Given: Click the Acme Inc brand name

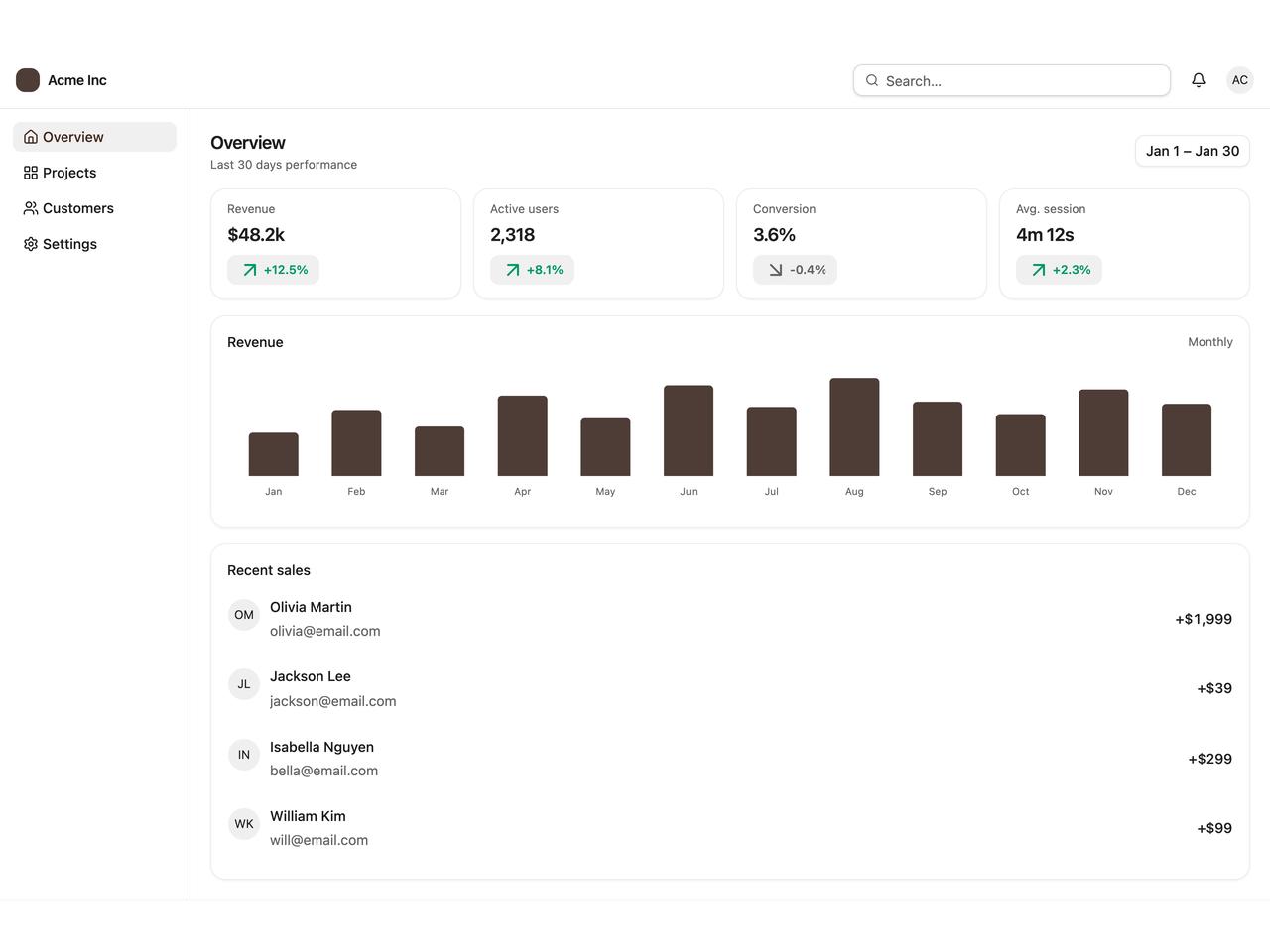Looking at the screenshot, I should click(x=77, y=80).
